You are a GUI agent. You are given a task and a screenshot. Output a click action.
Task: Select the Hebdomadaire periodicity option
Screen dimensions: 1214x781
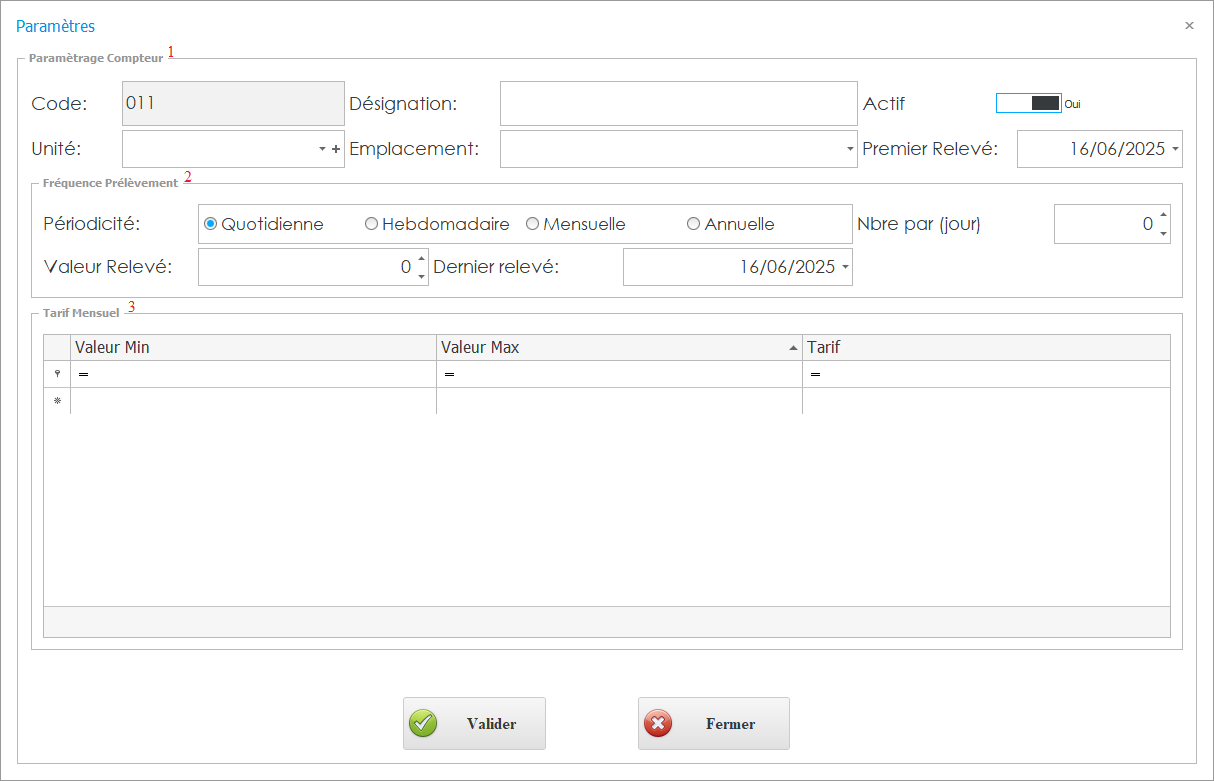coord(371,223)
